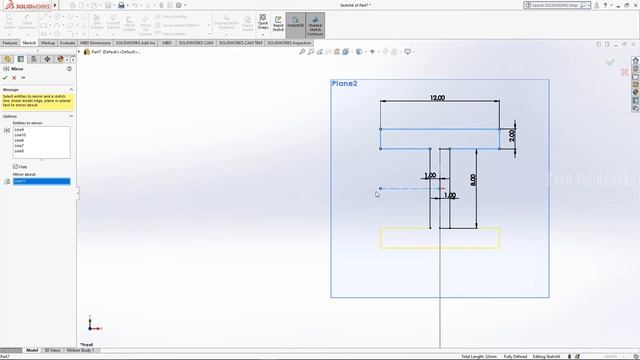Click the 12.00 dimension value

(x=437, y=98)
